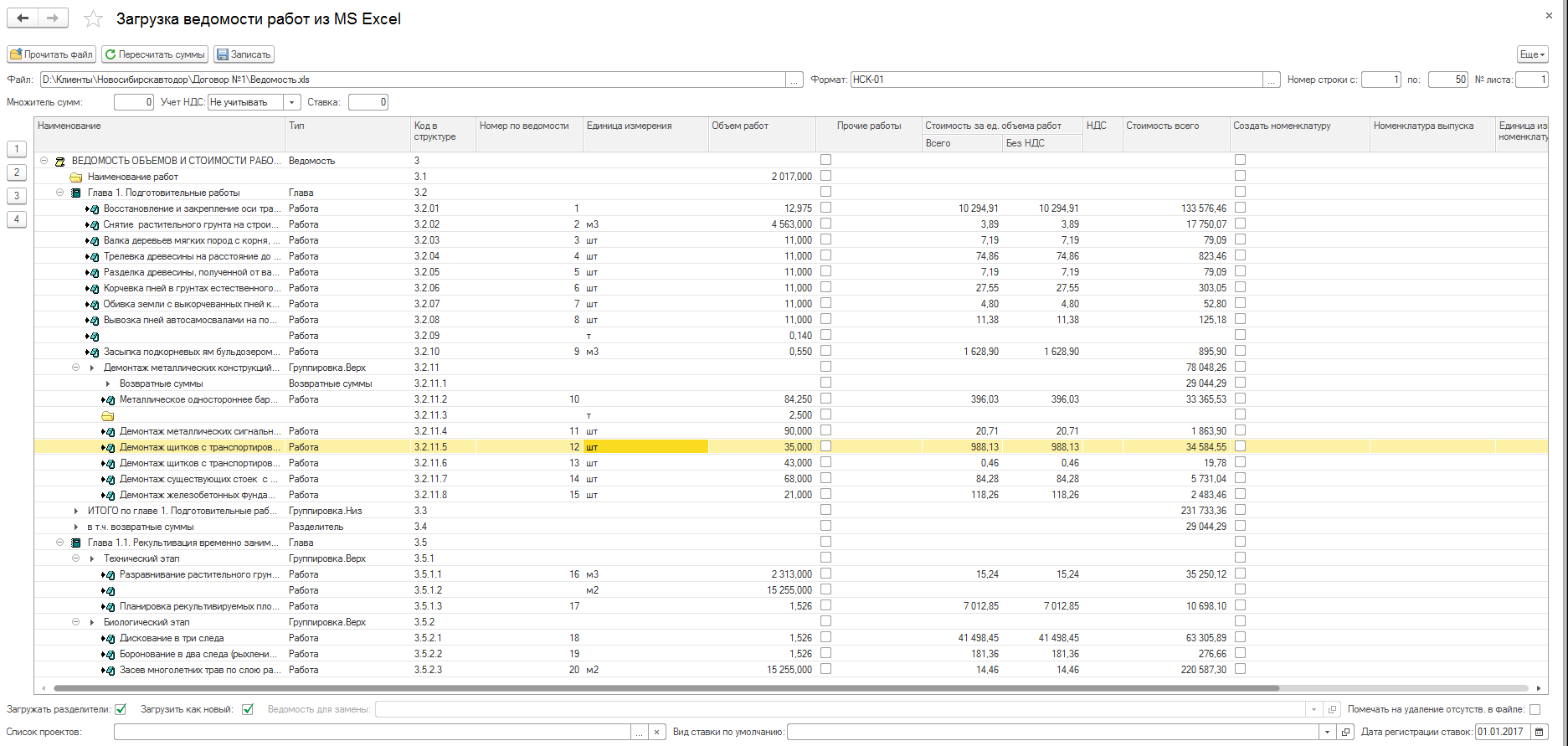Click folder icon of Наименование работ row
1568x746 pixels.
click(x=76, y=177)
